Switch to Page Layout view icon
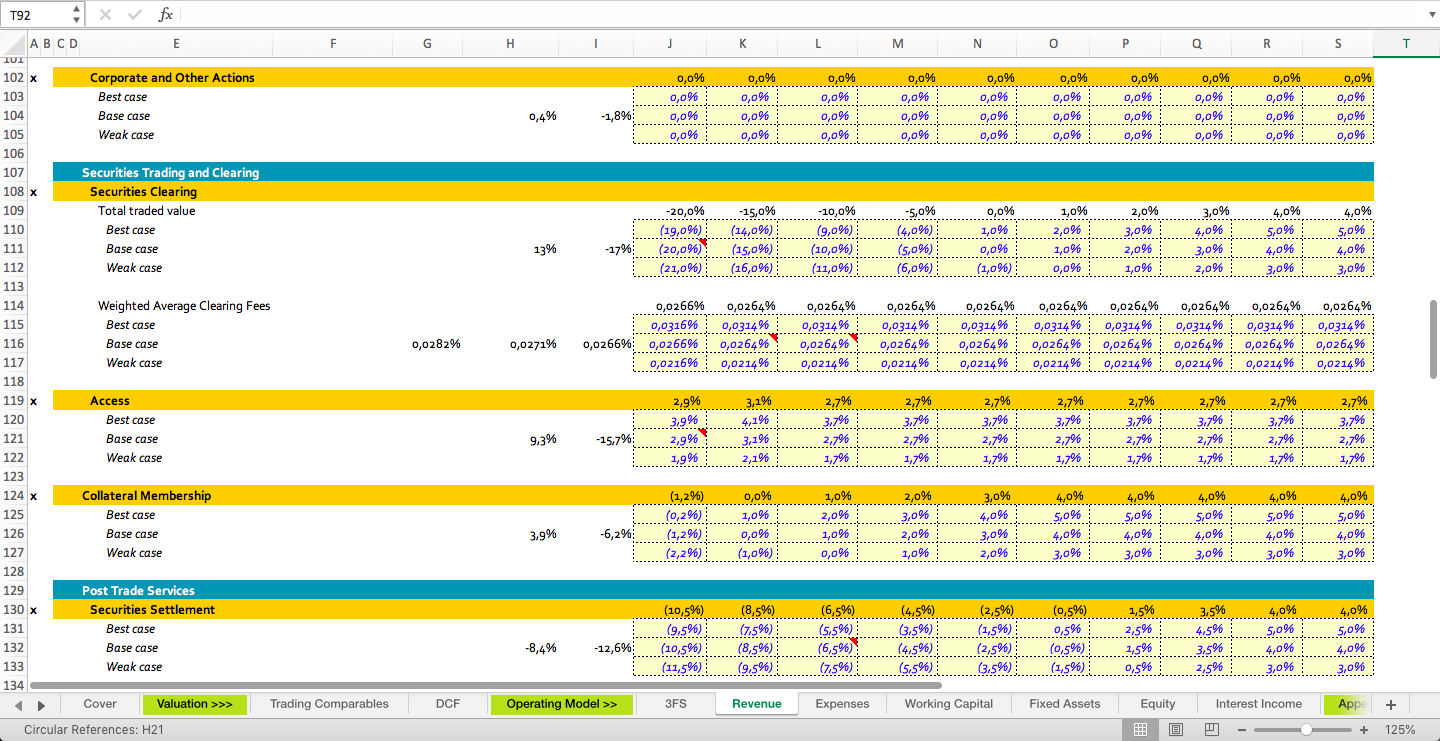1440x741 pixels. (x=1176, y=730)
